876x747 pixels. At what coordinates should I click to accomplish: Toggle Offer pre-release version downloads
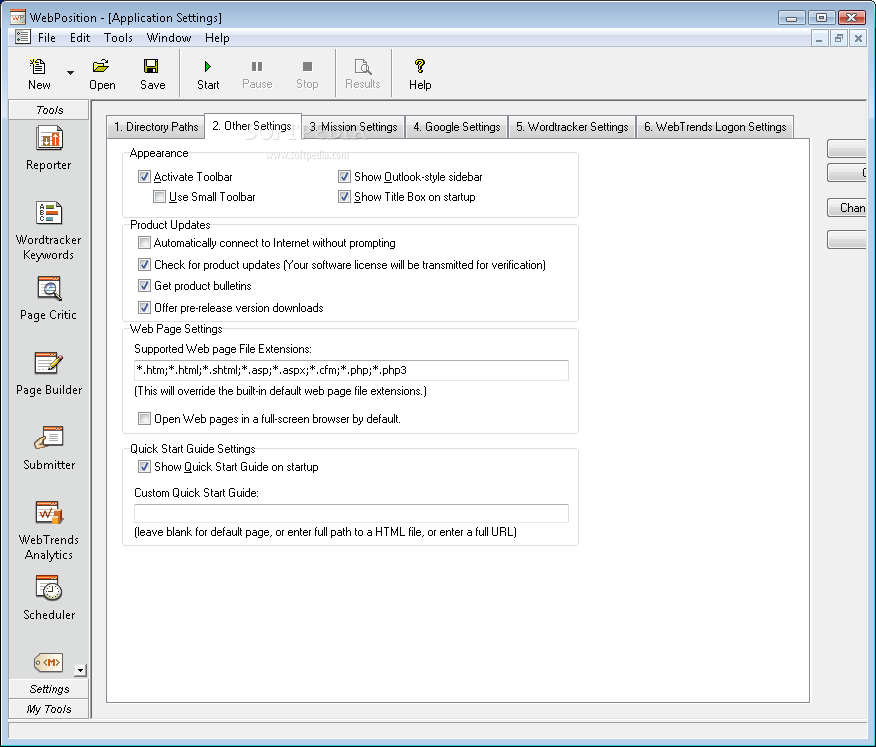pyautogui.click(x=144, y=307)
